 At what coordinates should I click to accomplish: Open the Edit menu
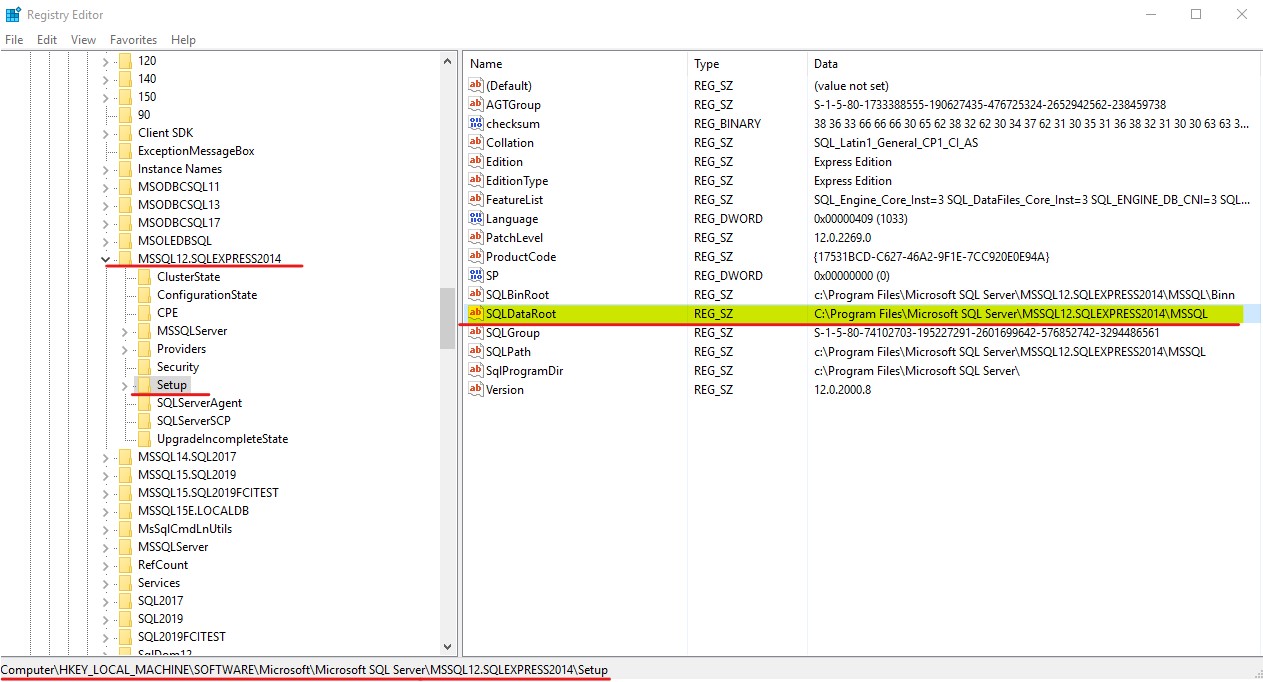coord(47,40)
